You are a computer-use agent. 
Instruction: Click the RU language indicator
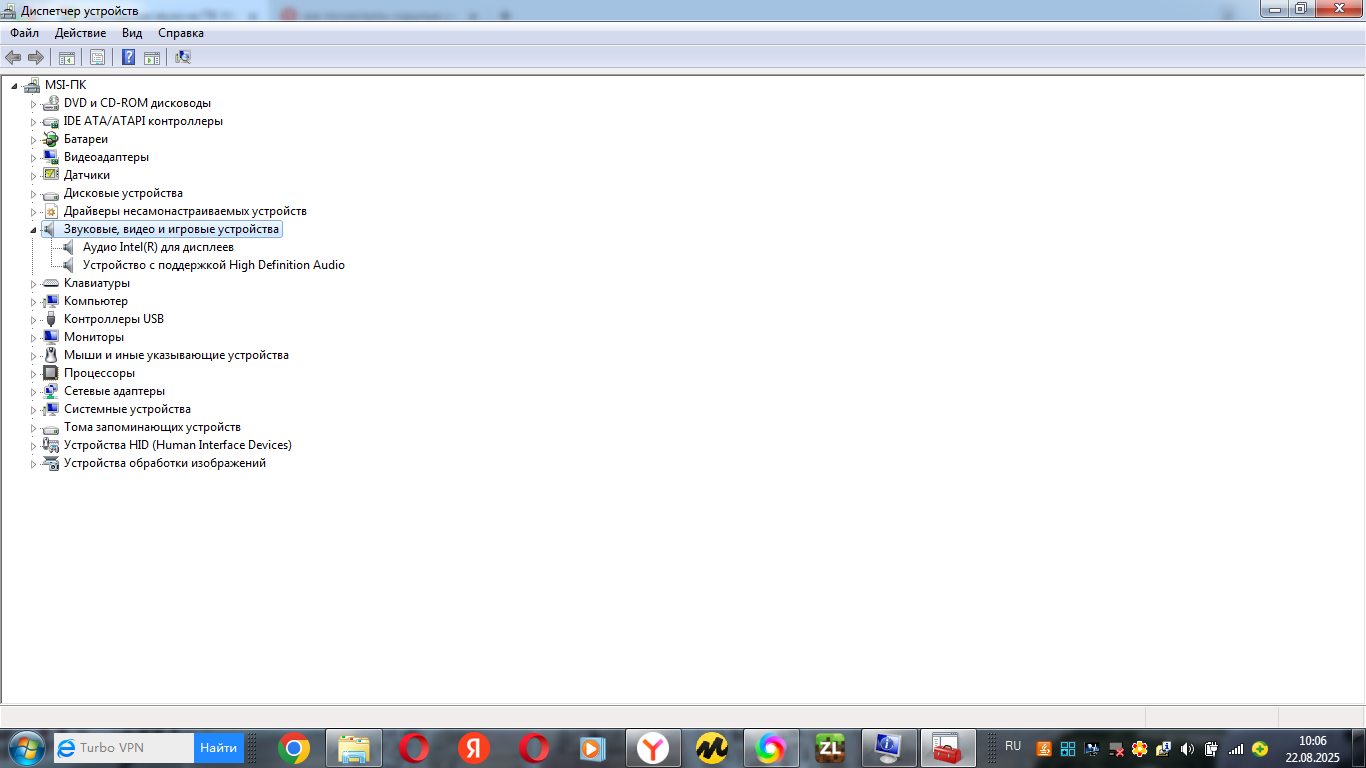click(1013, 747)
